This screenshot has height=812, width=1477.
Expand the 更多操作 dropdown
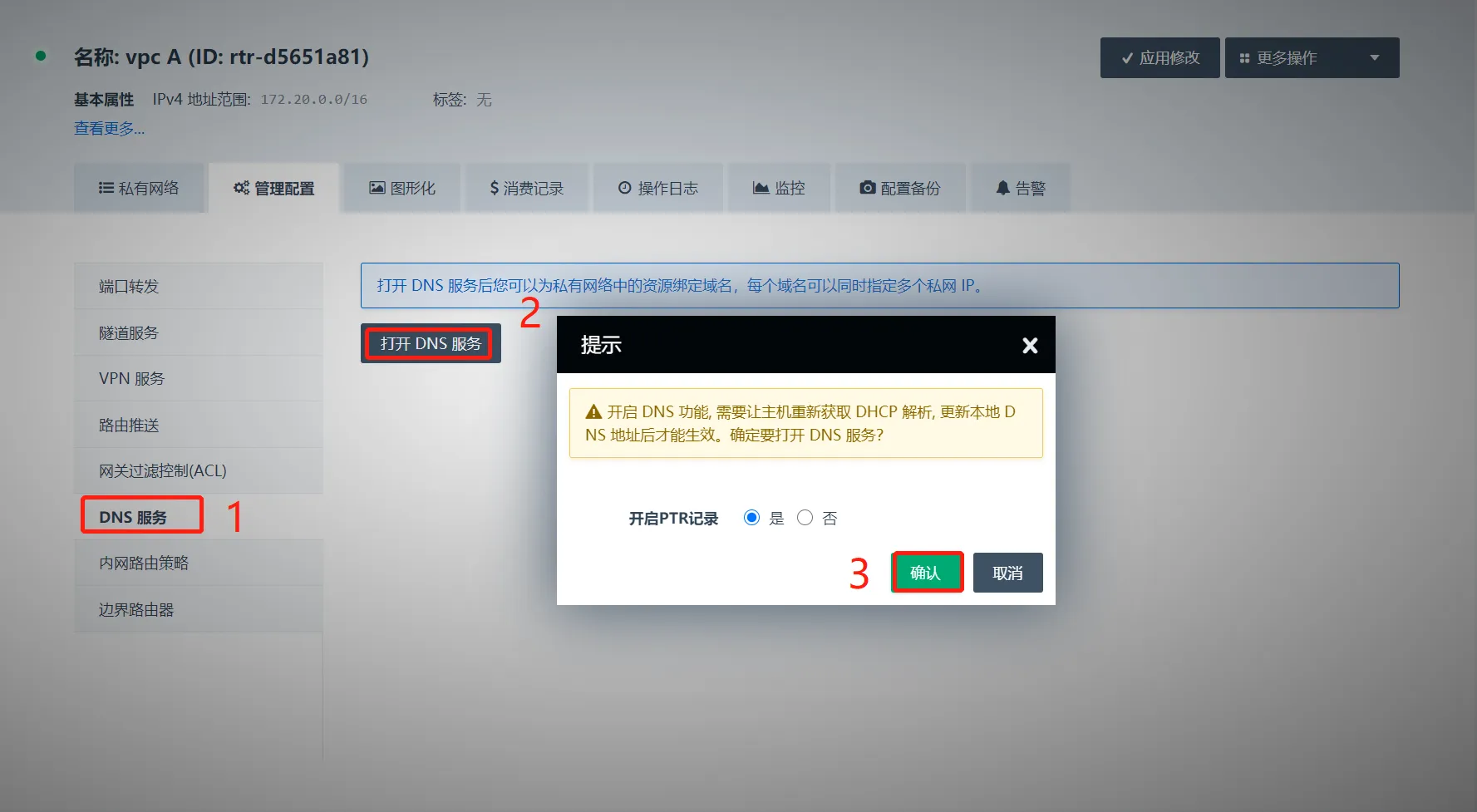(x=1311, y=58)
